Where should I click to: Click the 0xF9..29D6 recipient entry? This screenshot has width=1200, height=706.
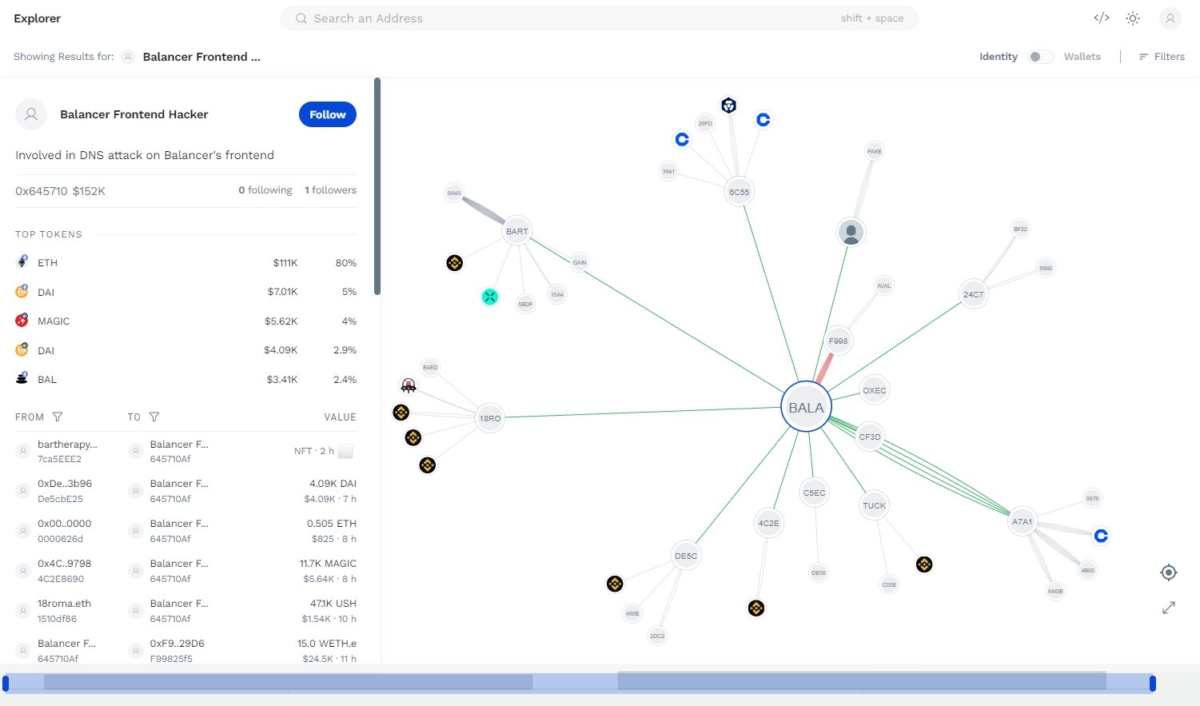tap(177, 651)
